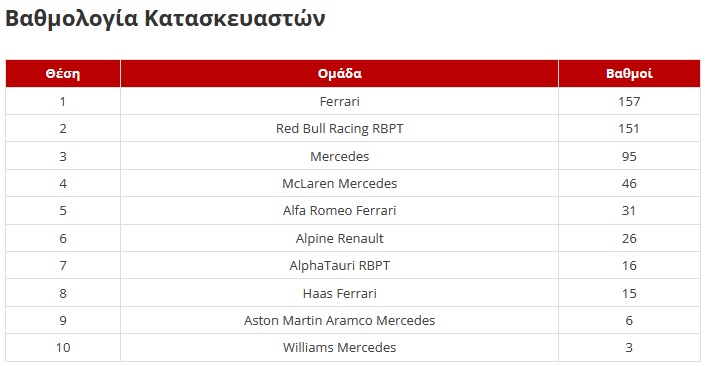Click the Βαθμοί column header
Viewport: 705px width, 366px height.
(x=629, y=73)
